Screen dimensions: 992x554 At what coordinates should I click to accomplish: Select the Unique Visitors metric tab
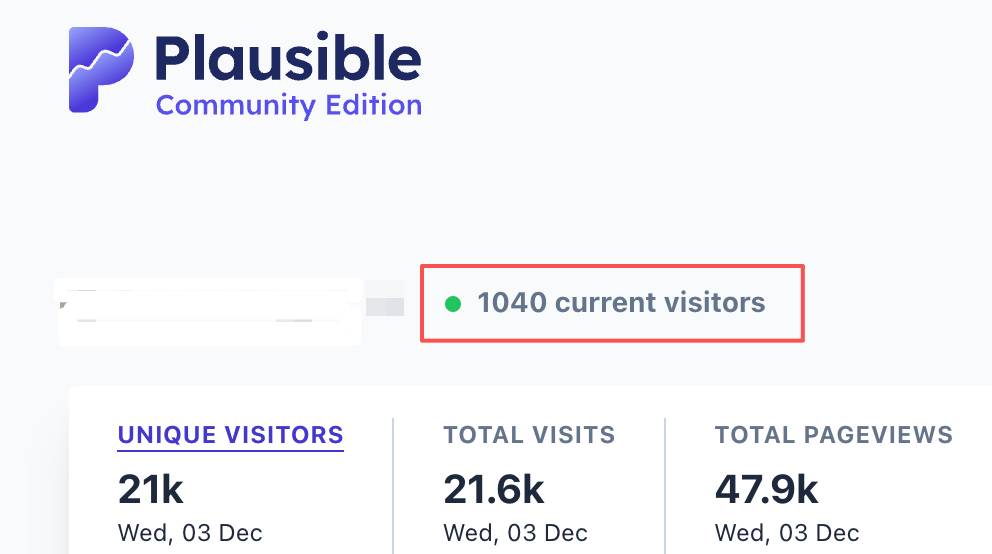(230, 435)
